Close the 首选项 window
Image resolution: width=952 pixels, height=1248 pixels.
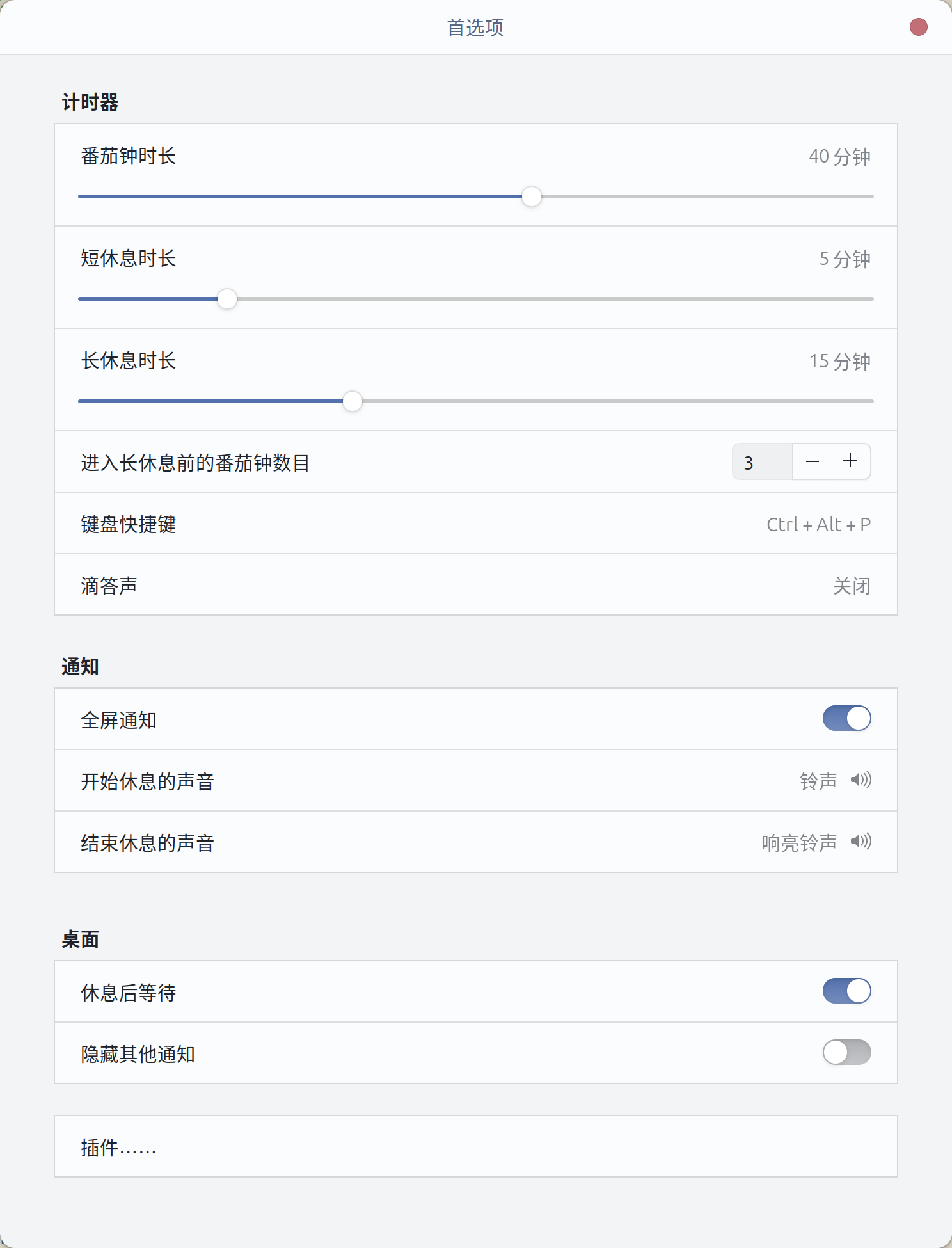918,28
